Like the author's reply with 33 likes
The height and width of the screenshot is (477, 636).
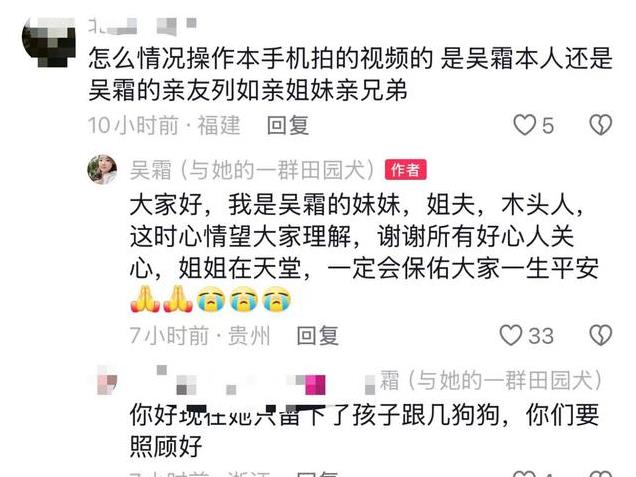point(510,335)
